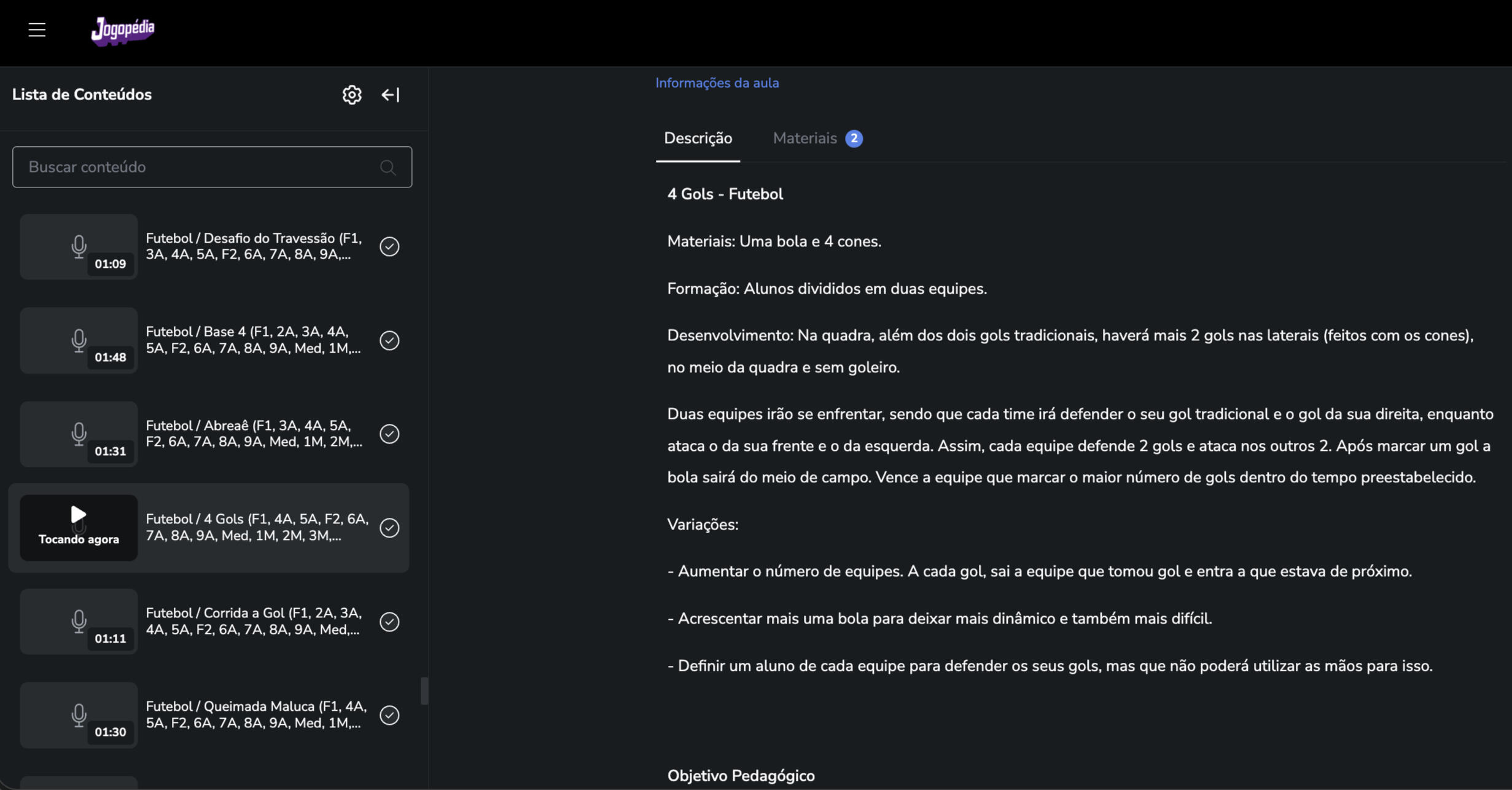This screenshot has width=1512, height=790.
Task: Open the hamburger navigation menu
Action: tap(37, 29)
